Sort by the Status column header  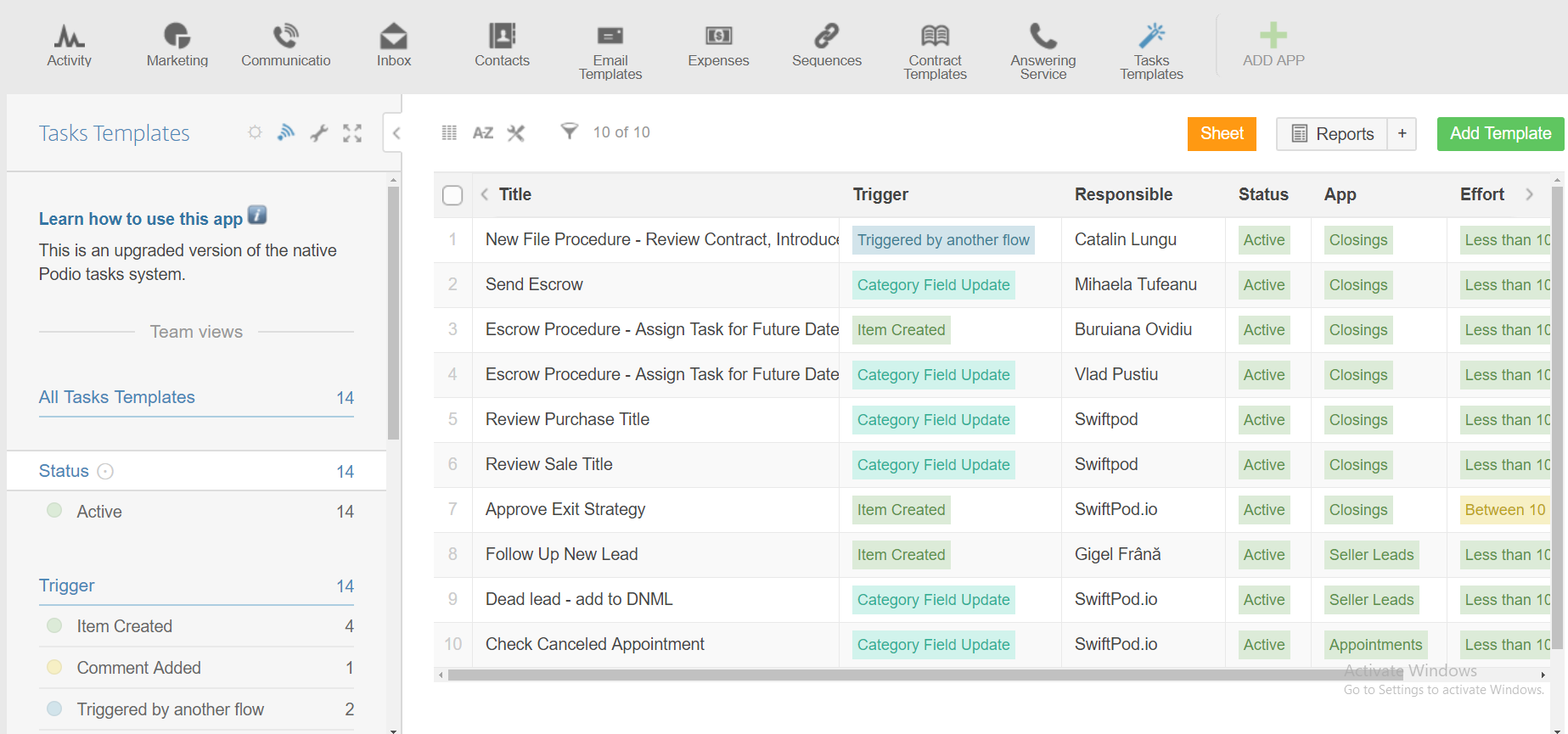1263,194
